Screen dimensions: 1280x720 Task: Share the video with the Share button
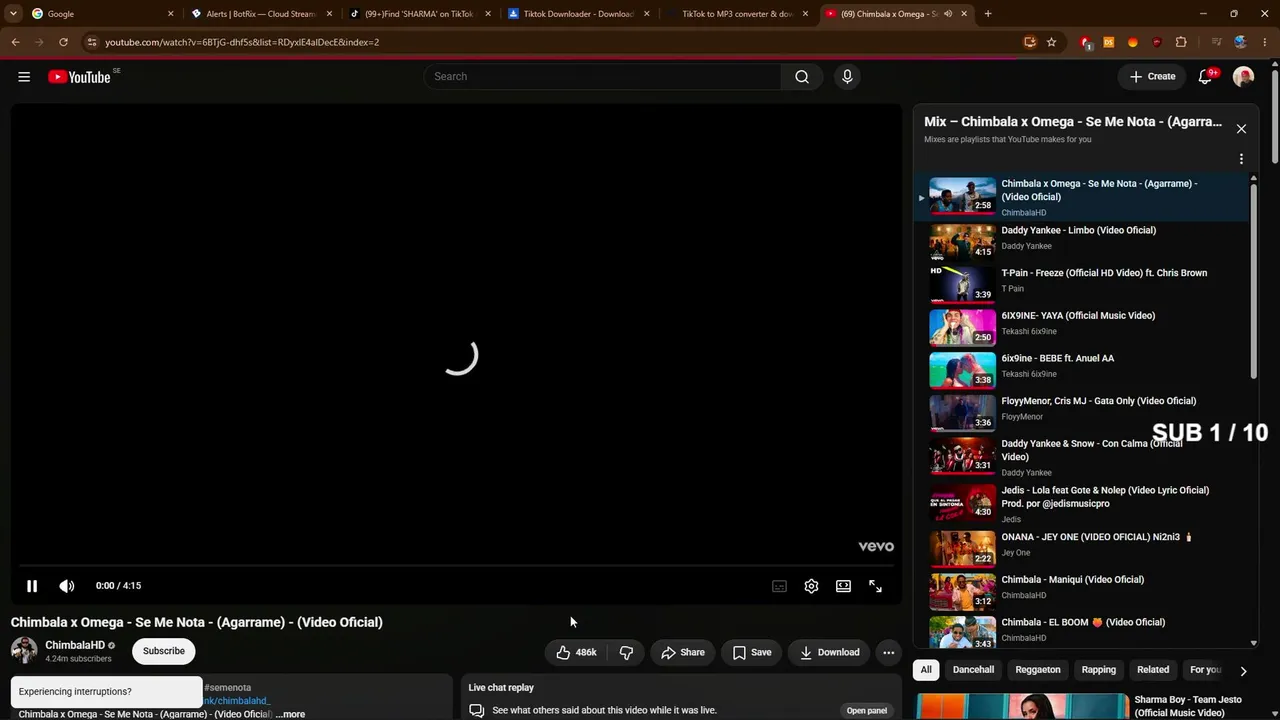tap(683, 652)
